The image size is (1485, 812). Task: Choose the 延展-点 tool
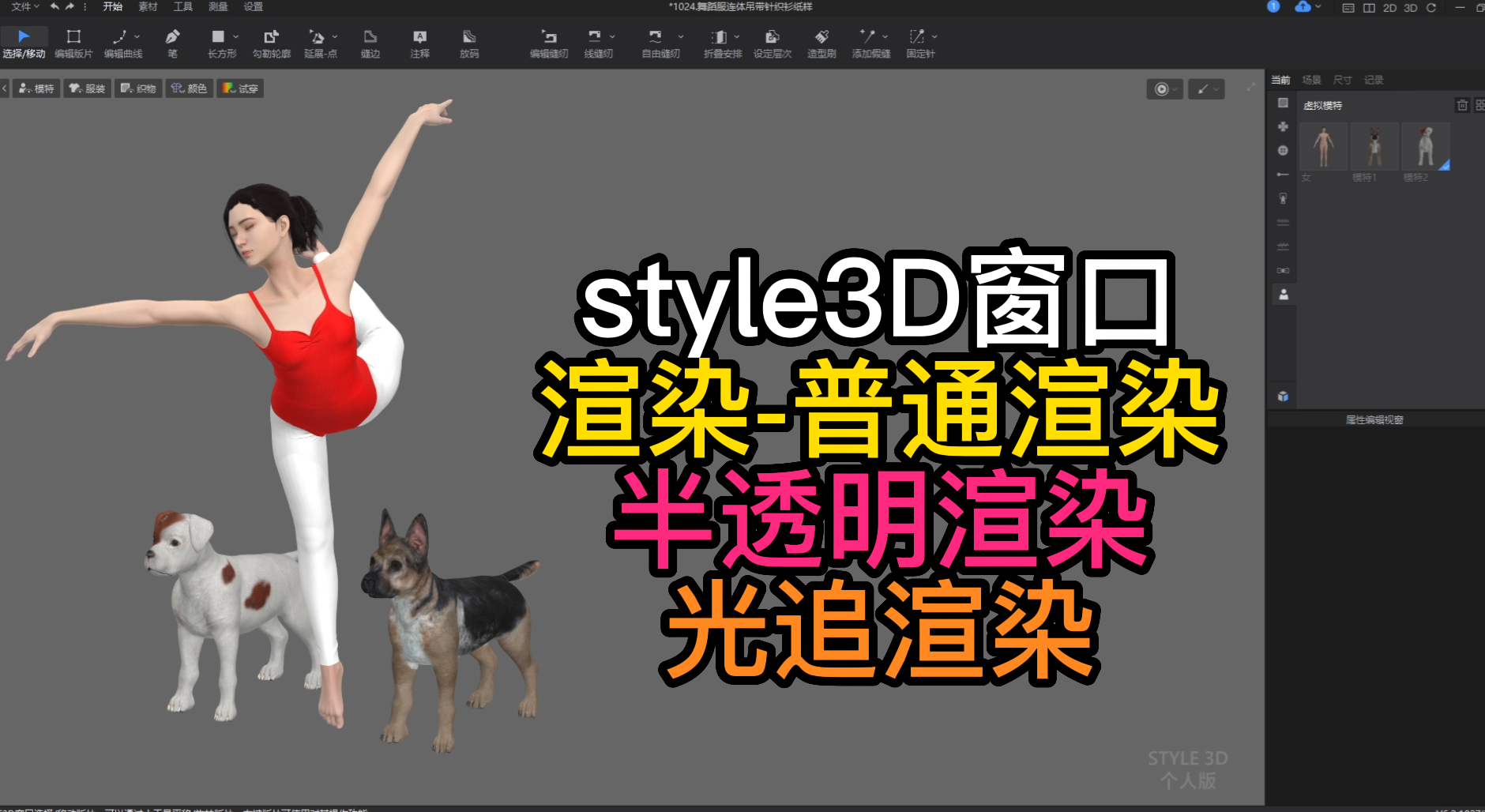(320, 43)
